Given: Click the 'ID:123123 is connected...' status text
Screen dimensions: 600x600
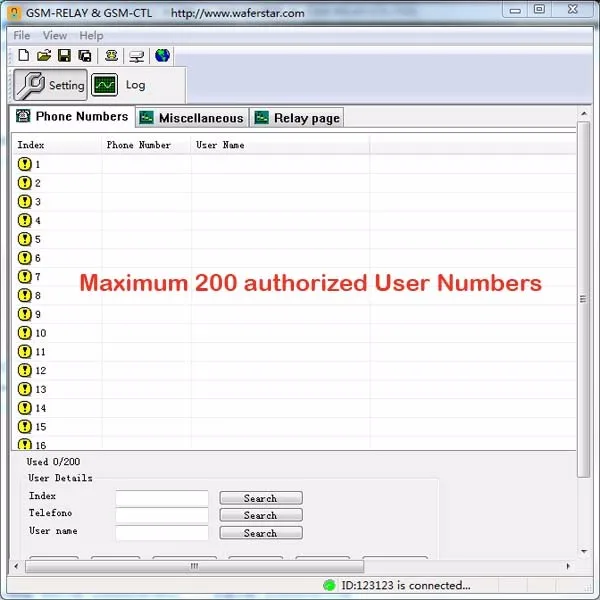Looking at the screenshot, I should 406,585.
